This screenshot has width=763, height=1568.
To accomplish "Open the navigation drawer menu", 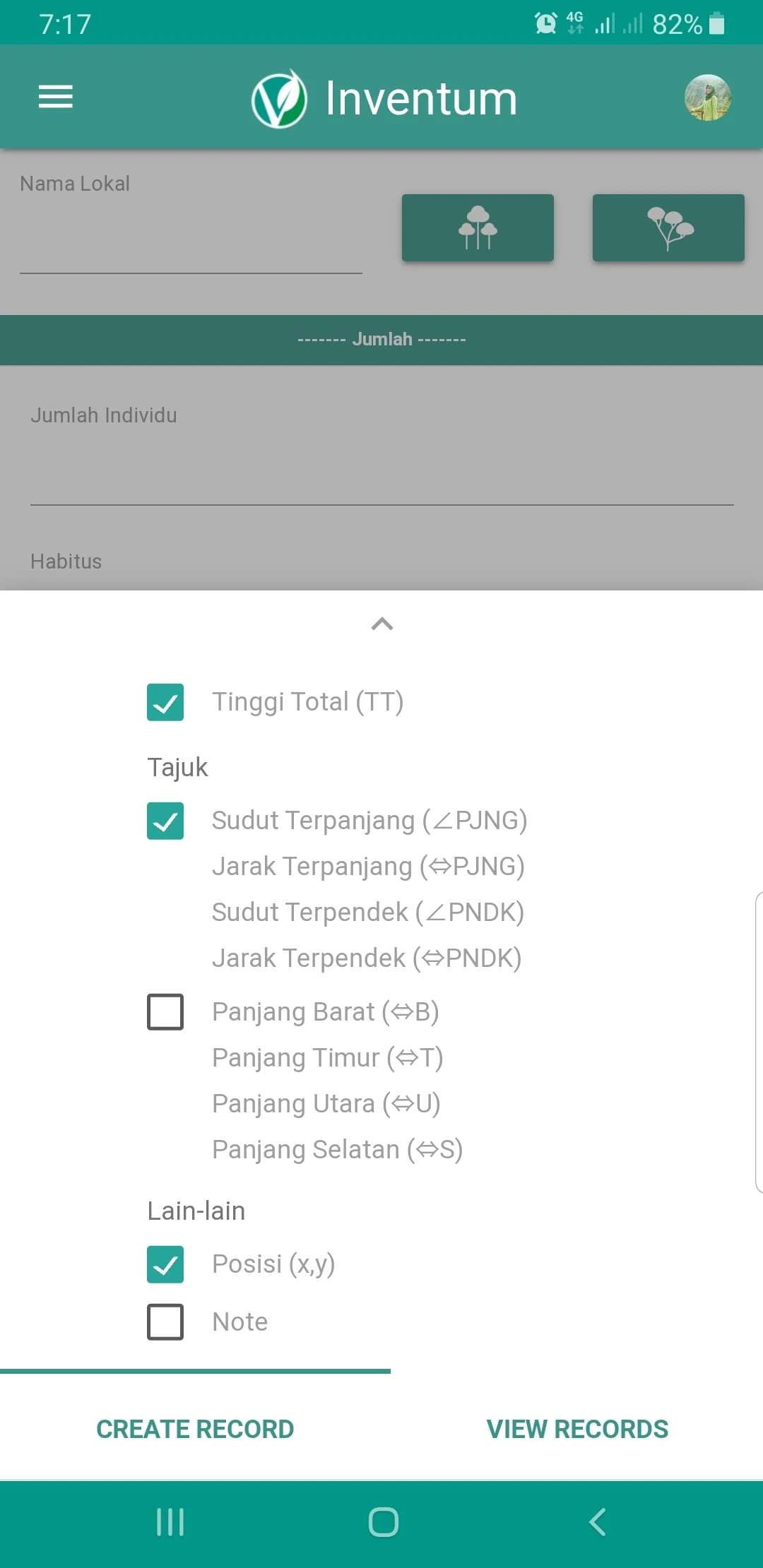I will (56, 97).
